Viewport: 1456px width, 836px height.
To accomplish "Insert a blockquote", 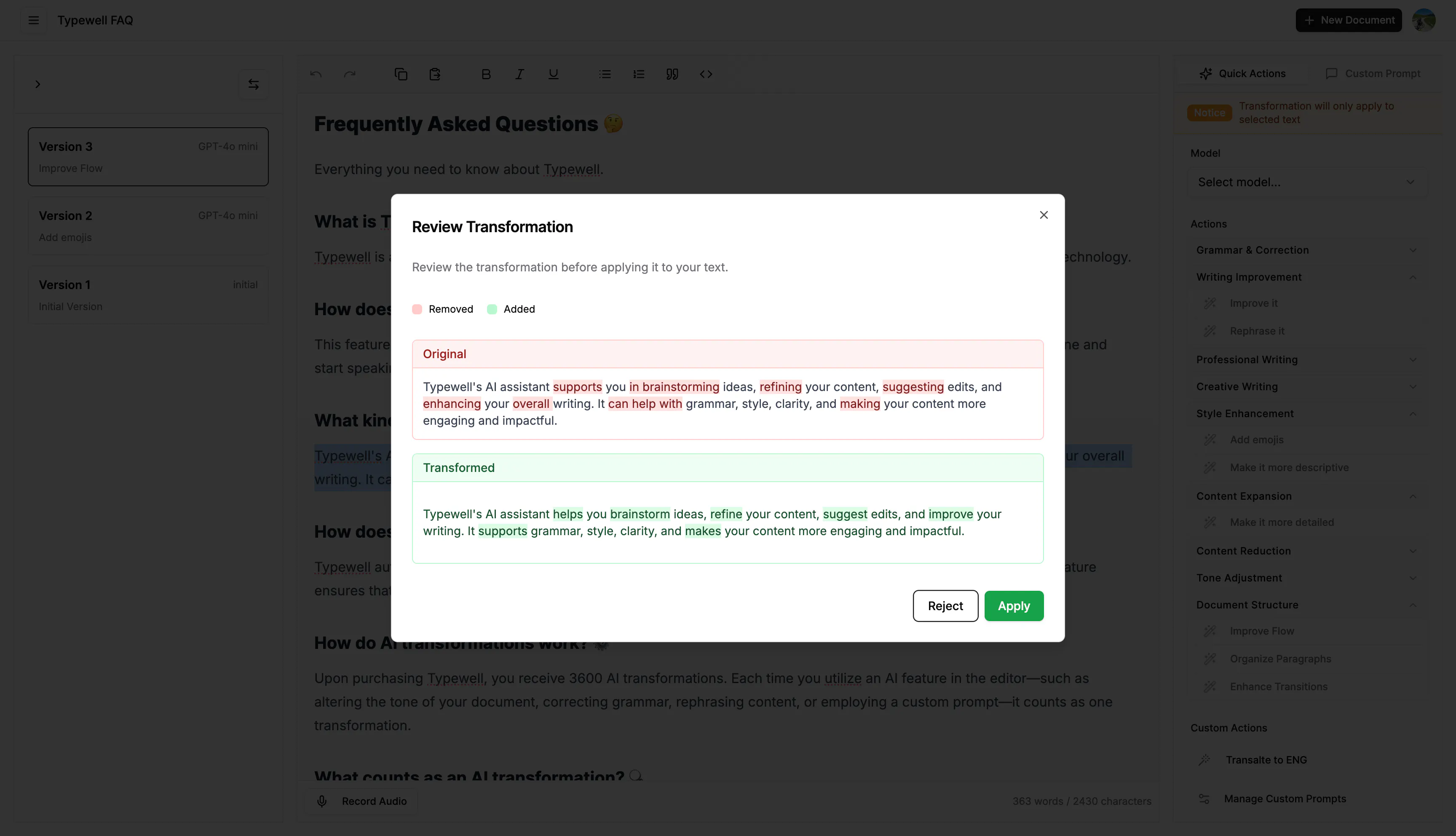I will (x=672, y=74).
